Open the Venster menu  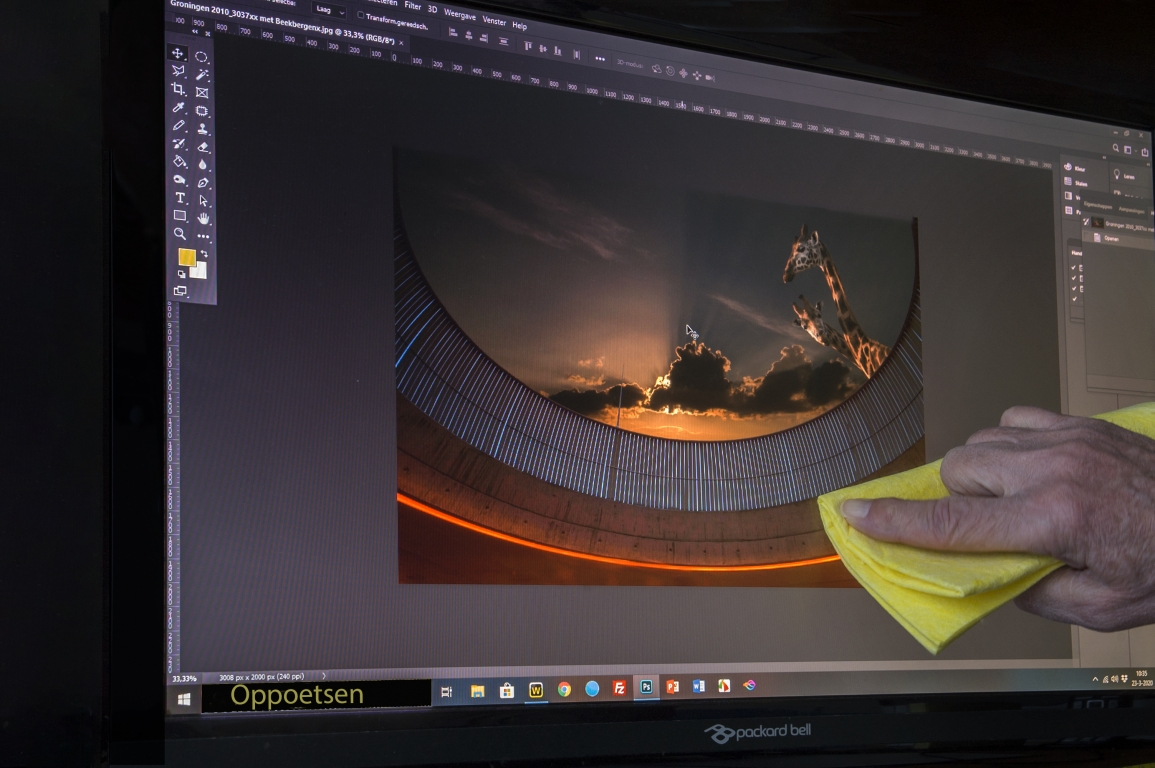[494, 21]
